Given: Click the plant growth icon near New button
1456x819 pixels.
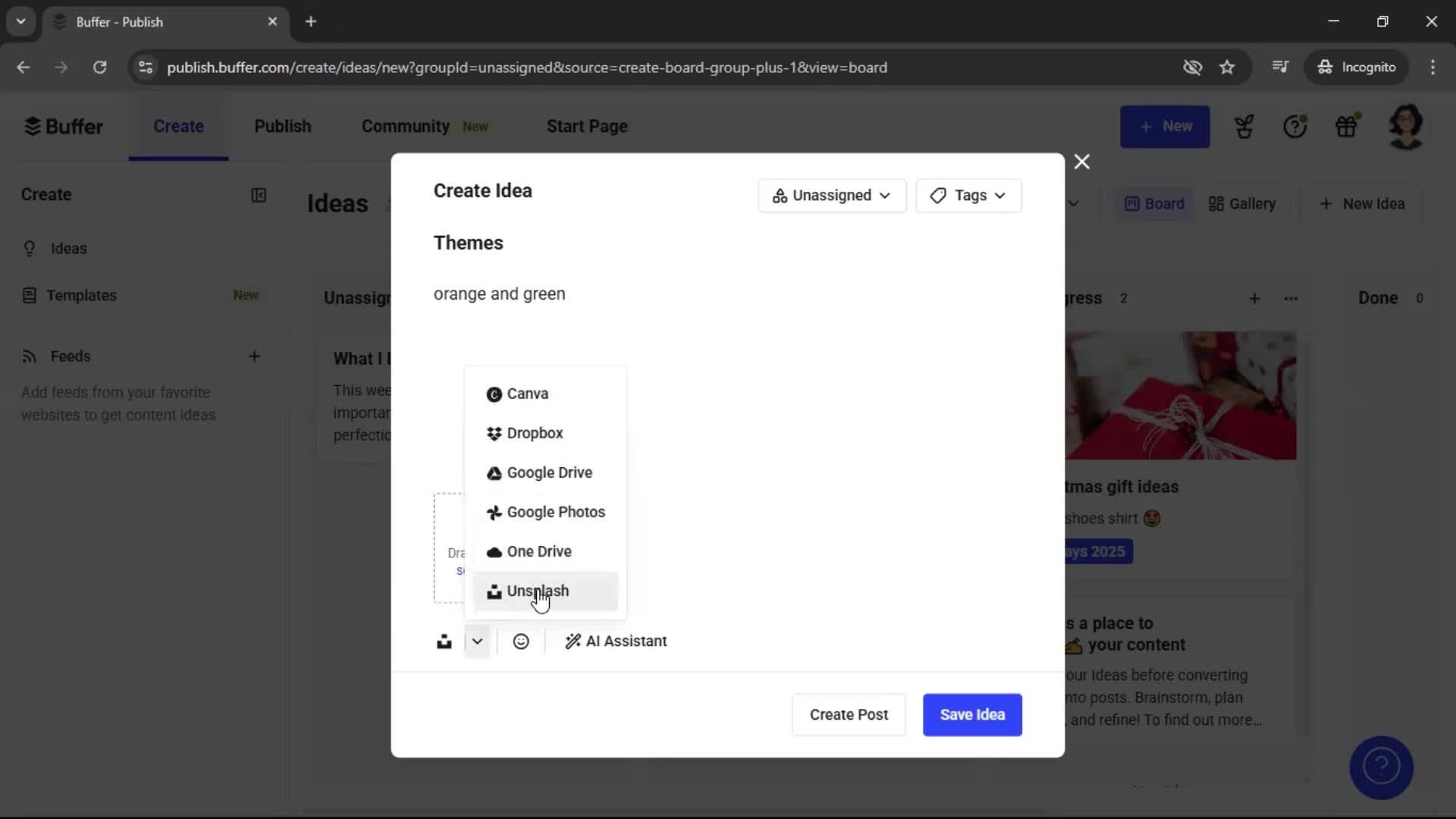Looking at the screenshot, I should 1244,126.
